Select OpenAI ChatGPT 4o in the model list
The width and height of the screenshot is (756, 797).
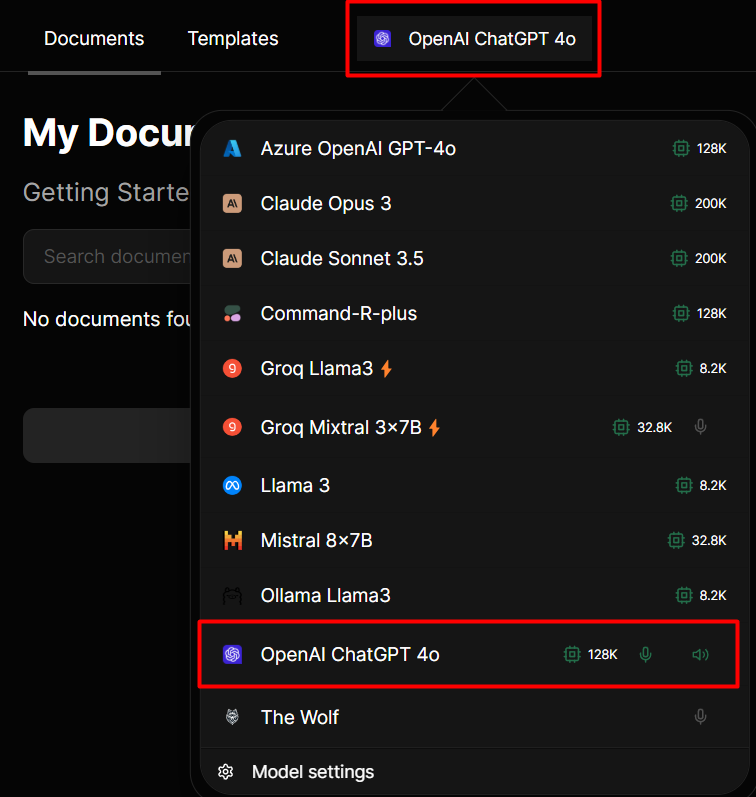point(350,655)
